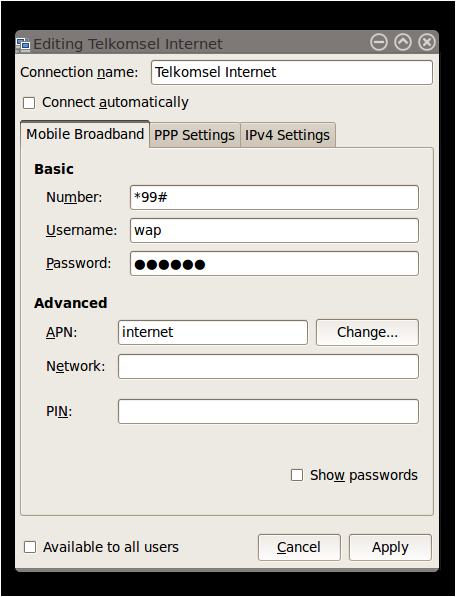Click the APN field containing internet
The width and height of the screenshot is (456, 597).
[213, 332]
